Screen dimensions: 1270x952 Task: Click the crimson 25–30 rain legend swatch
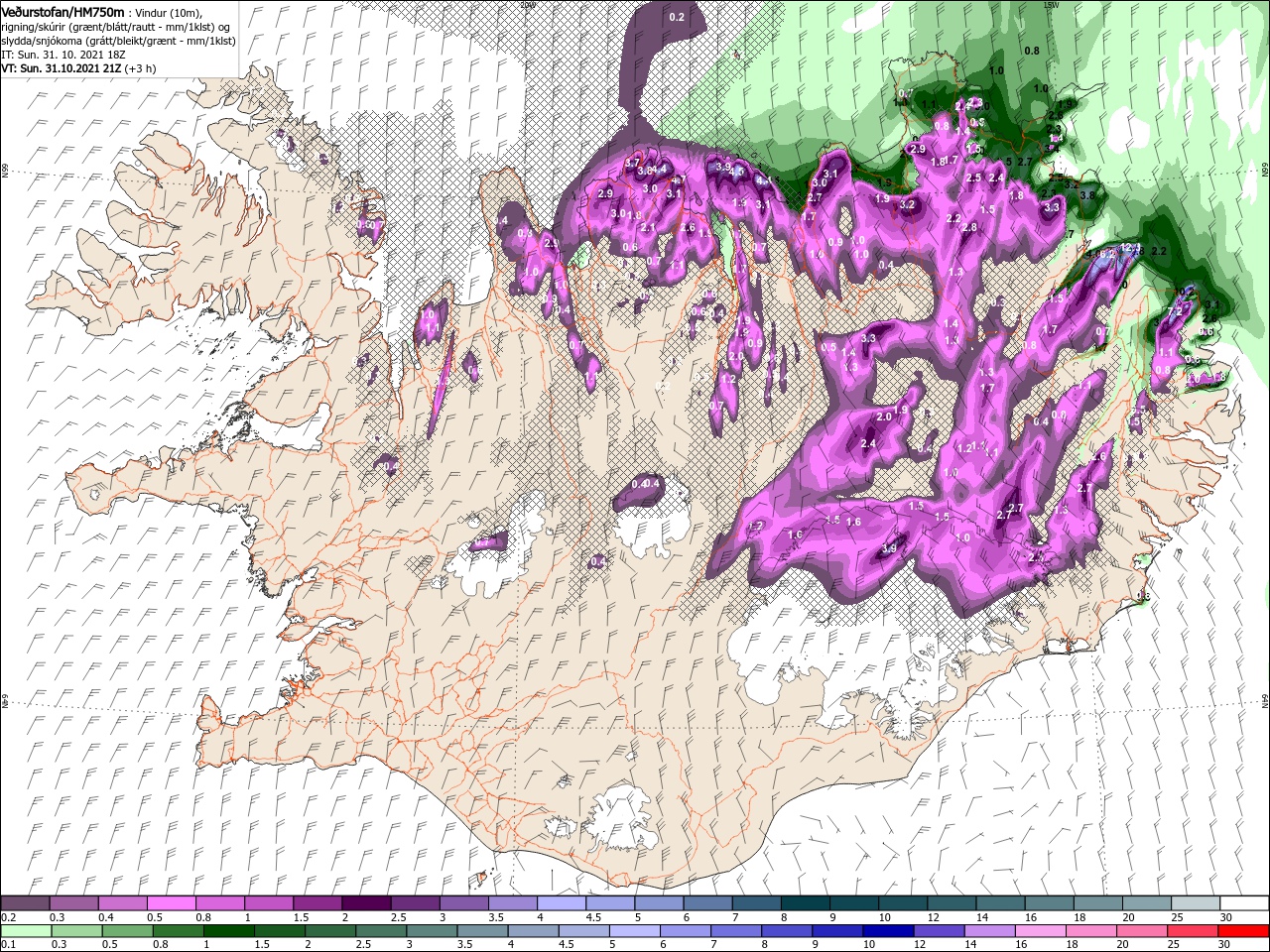pos(1193,931)
